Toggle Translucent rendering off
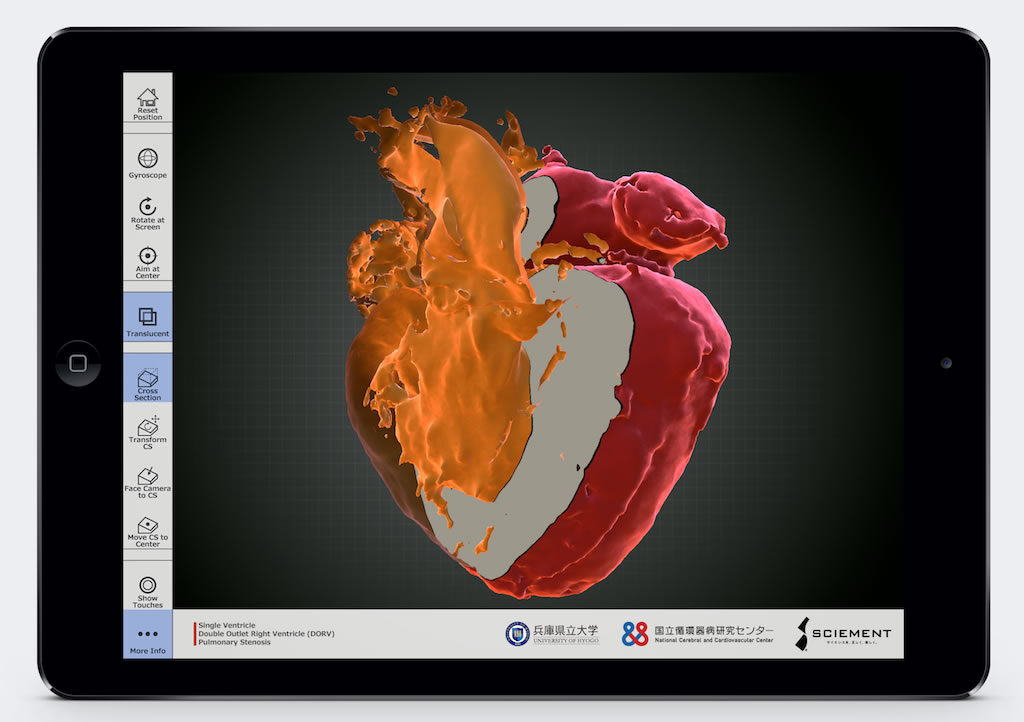1024x722 pixels. [147, 318]
